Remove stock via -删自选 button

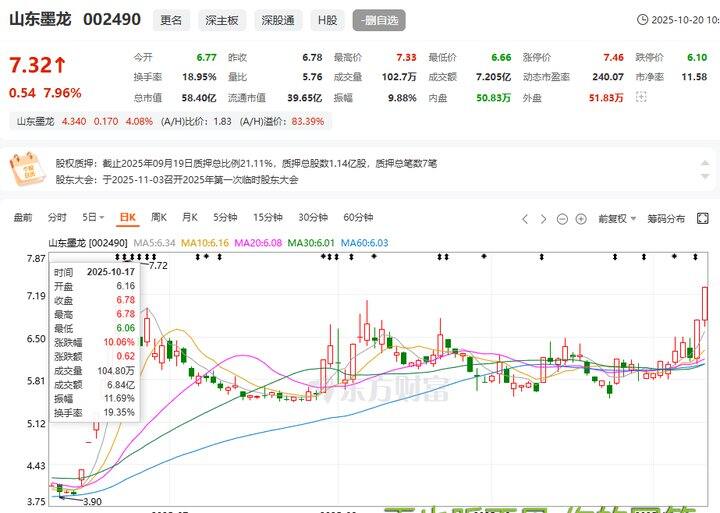[x=379, y=20]
